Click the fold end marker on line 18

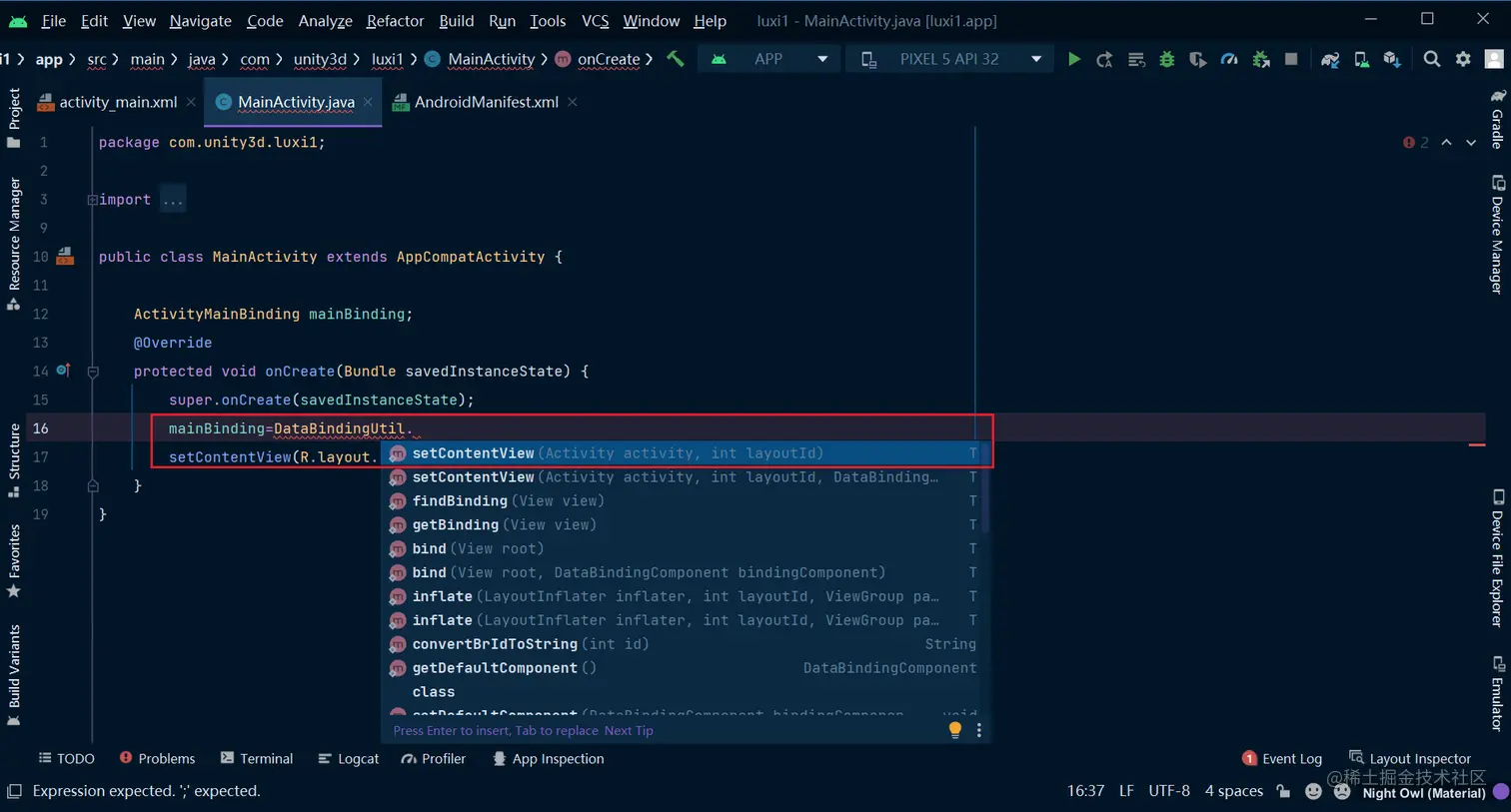[x=93, y=485]
